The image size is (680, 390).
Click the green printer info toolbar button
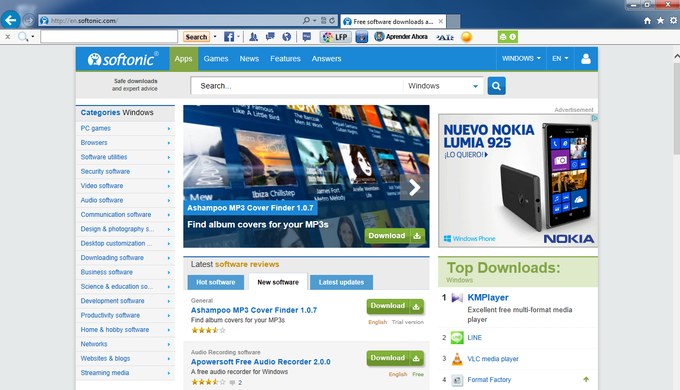click(508, 37)
